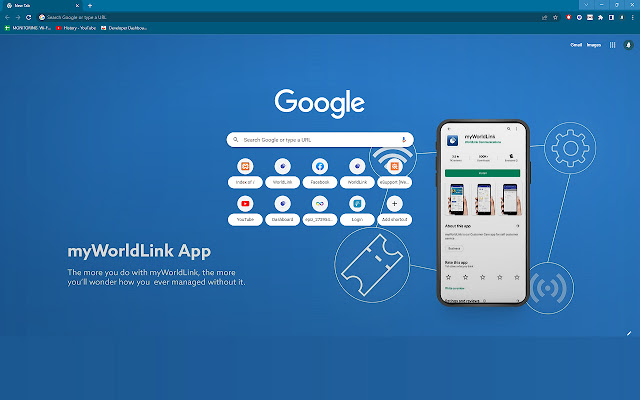Open the YouTube shortcut
The width and height of the screenshot is (640, 400).
245,211
